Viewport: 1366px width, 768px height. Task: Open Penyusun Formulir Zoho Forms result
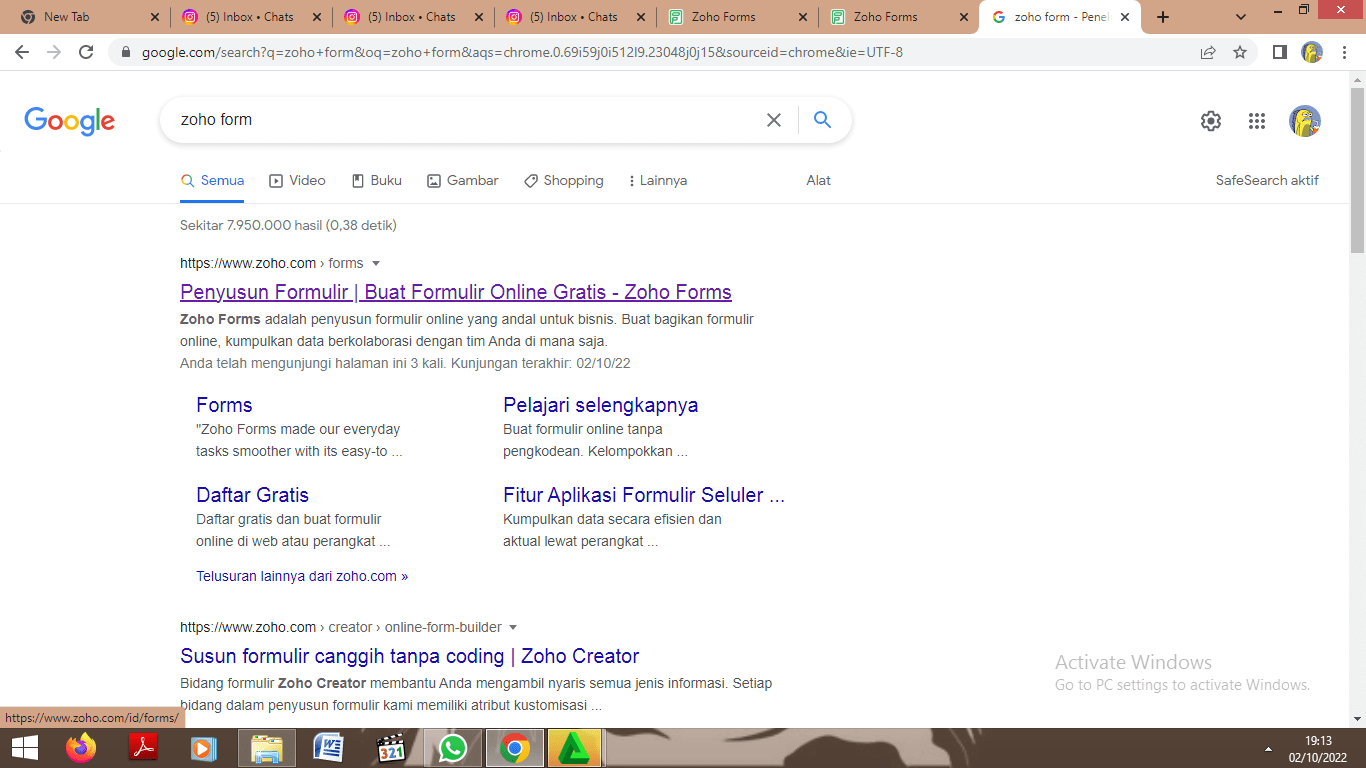[456, 292]
